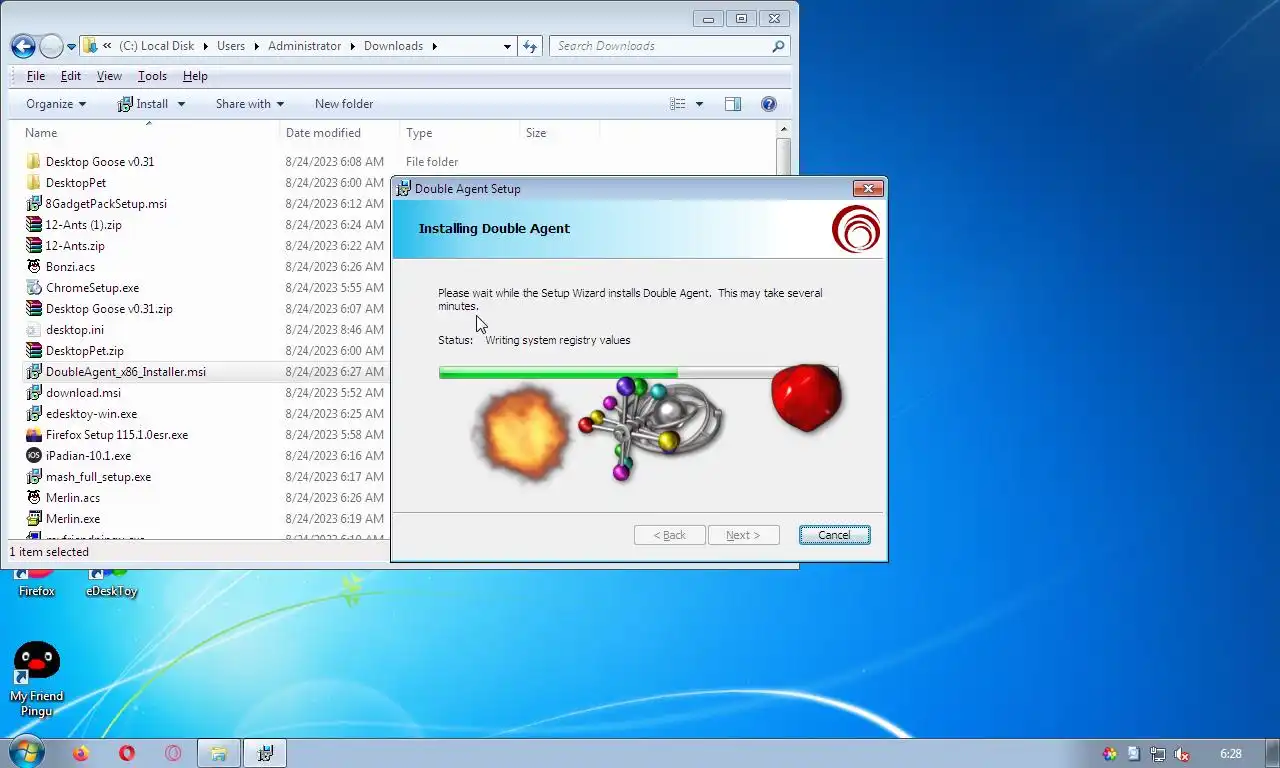Click the DoubleAgent_x86_Installer.msi file icon
The height and width of the screenshot is (768, 1280).
(x=33, y=371)
